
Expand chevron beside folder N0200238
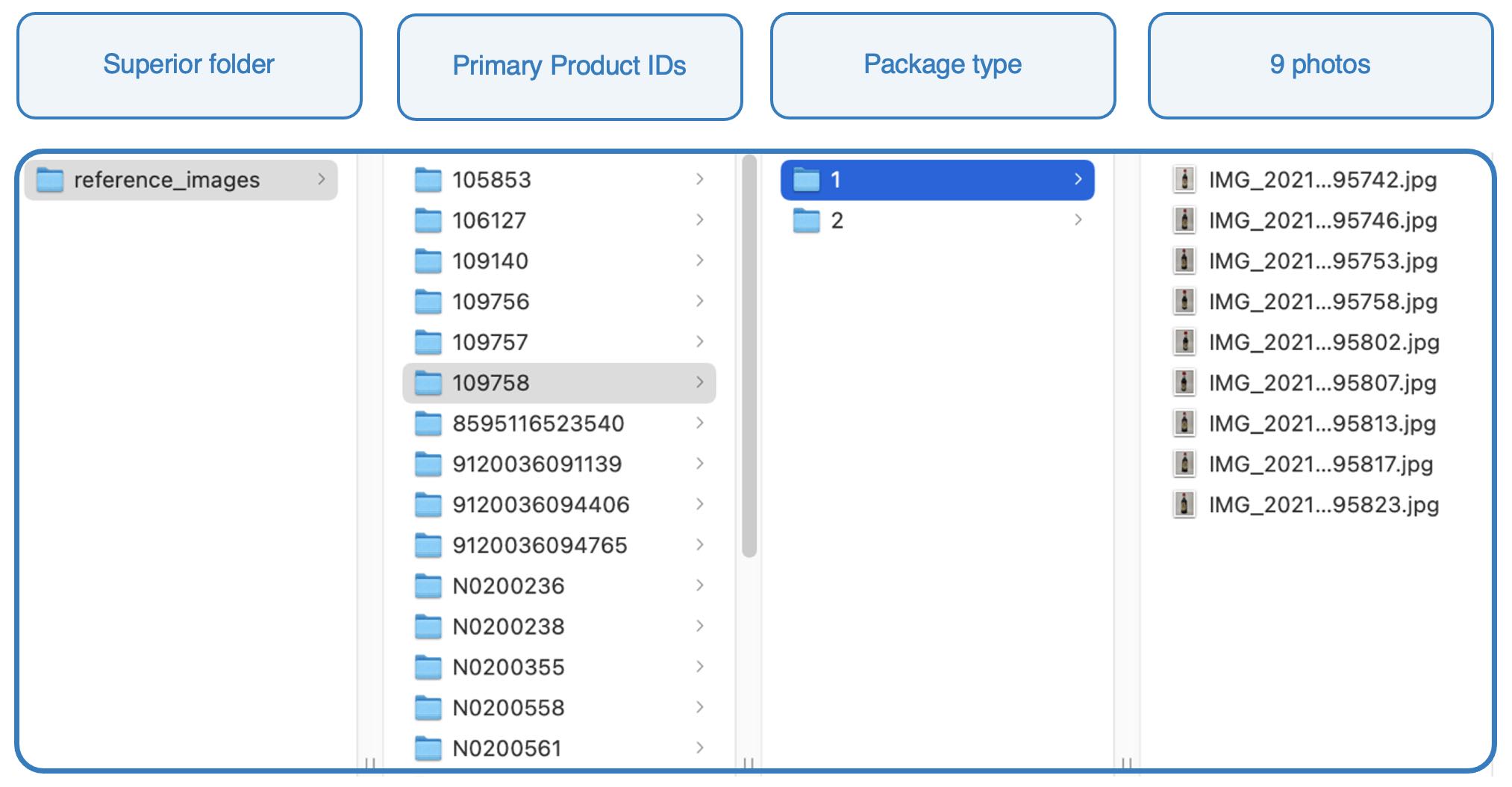point(700,626)
